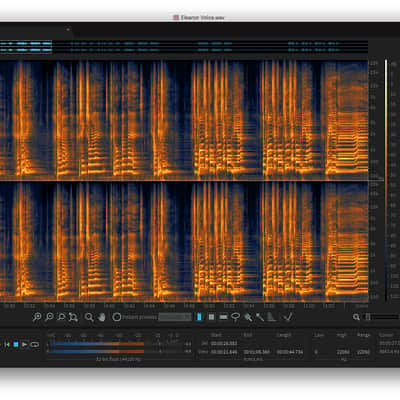Select the harmonics selection tool
The height and width of the screenshot is (400, 400).
272,317
